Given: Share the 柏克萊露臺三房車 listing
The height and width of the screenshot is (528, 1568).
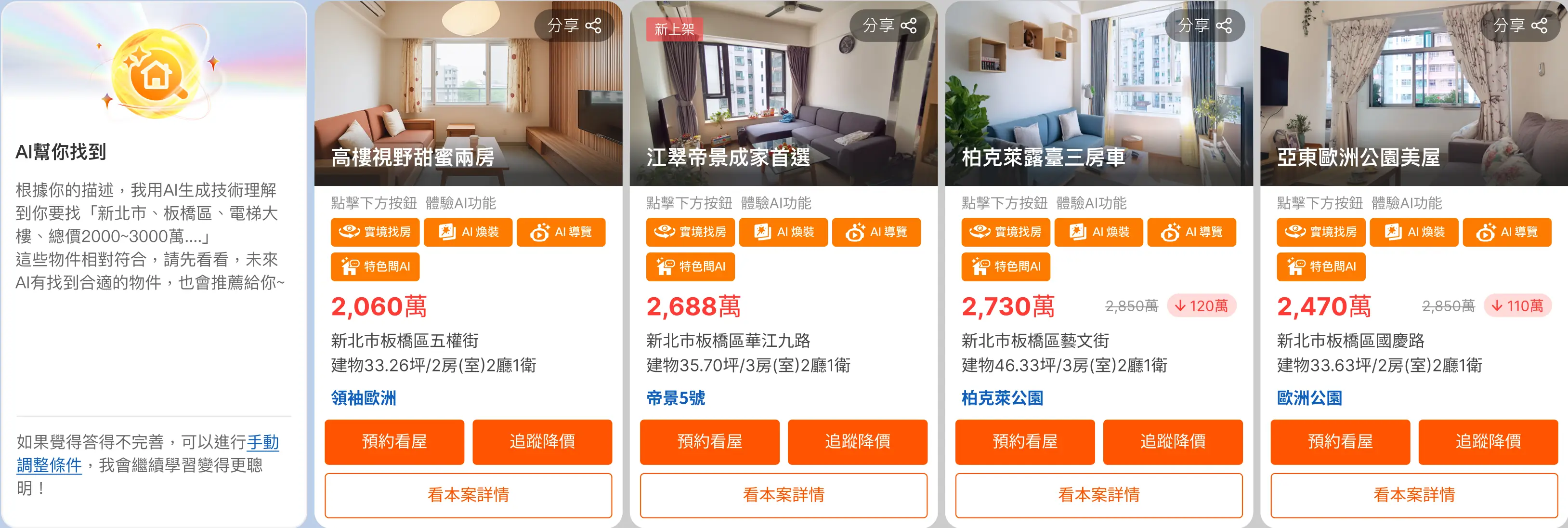Looking at the screenshot, I should pos(1205,26).
